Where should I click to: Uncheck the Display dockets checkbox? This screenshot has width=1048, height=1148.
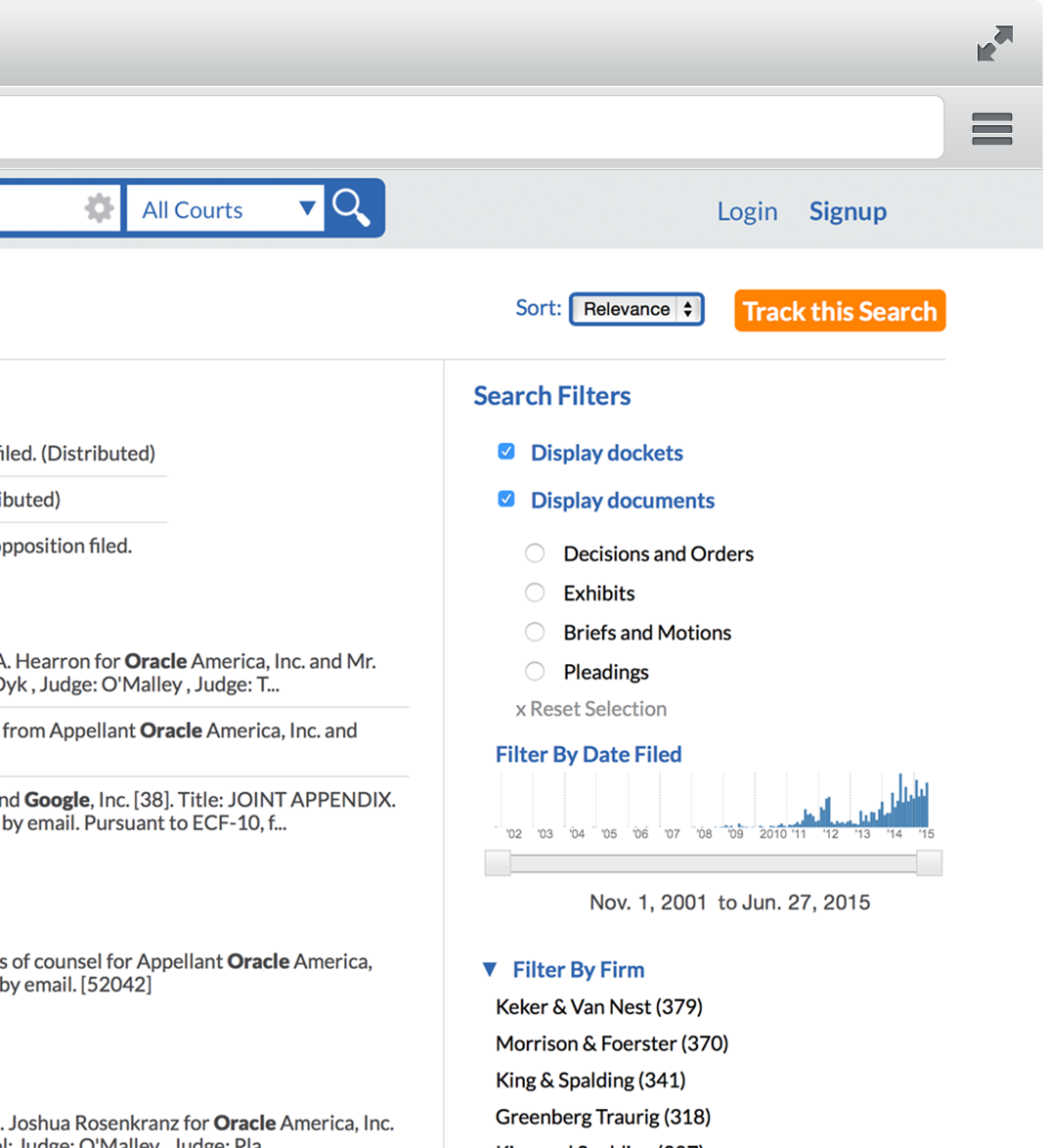tap(506, 452)
